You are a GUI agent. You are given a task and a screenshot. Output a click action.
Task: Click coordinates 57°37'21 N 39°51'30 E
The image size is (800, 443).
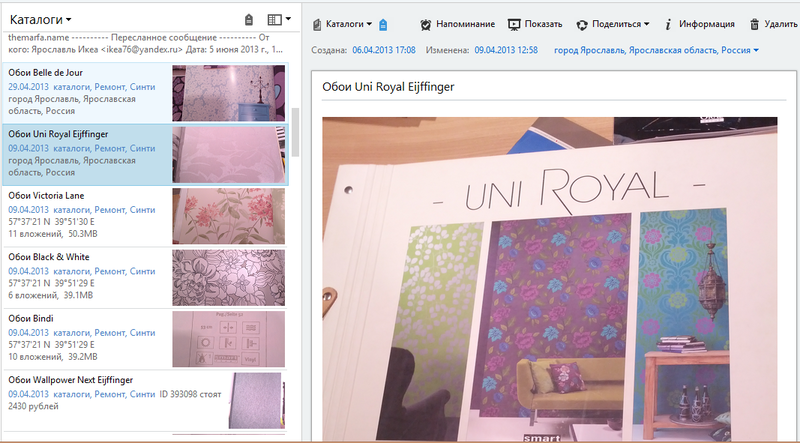click(52, 222)
